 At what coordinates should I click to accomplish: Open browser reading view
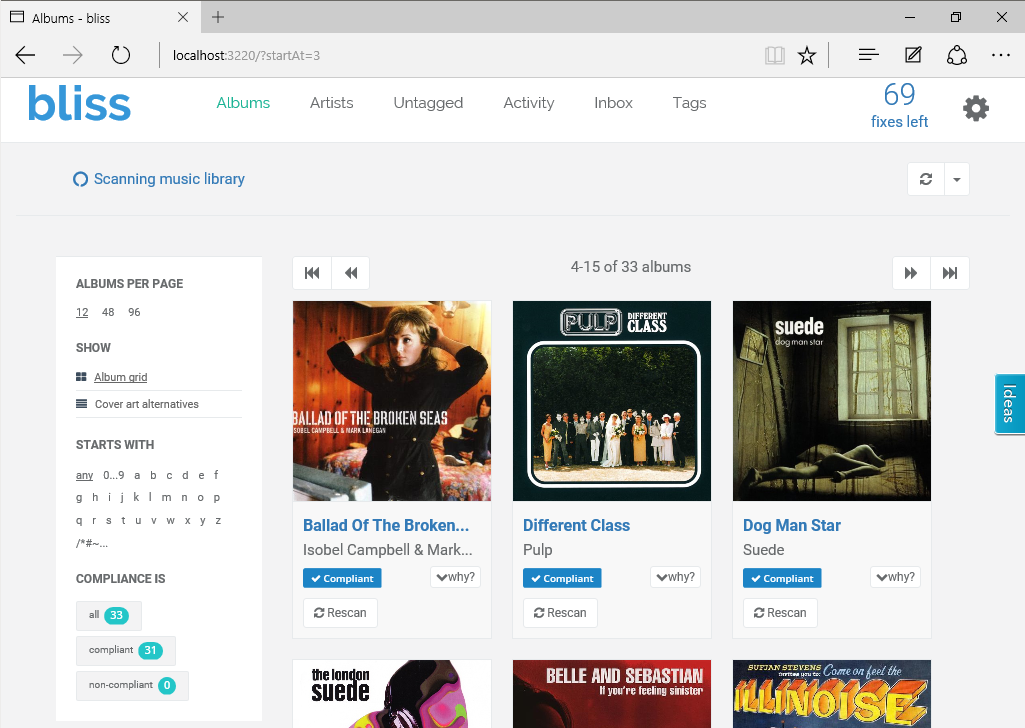pyautogui.click(x=775, y=56)
